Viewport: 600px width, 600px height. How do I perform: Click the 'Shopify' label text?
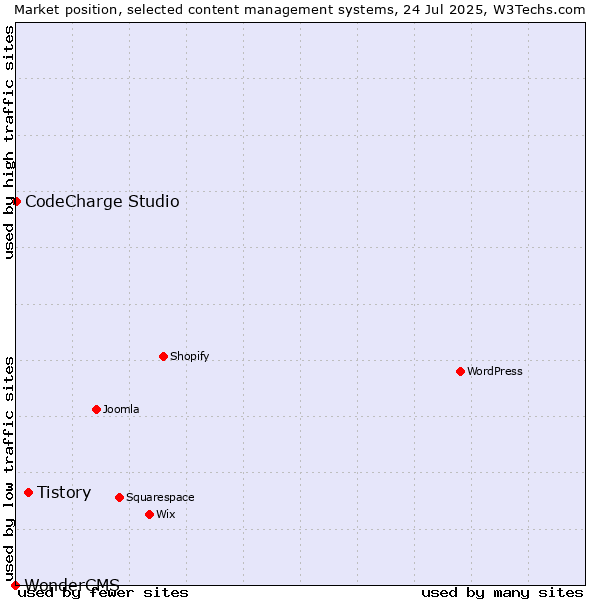coord(189,357)
